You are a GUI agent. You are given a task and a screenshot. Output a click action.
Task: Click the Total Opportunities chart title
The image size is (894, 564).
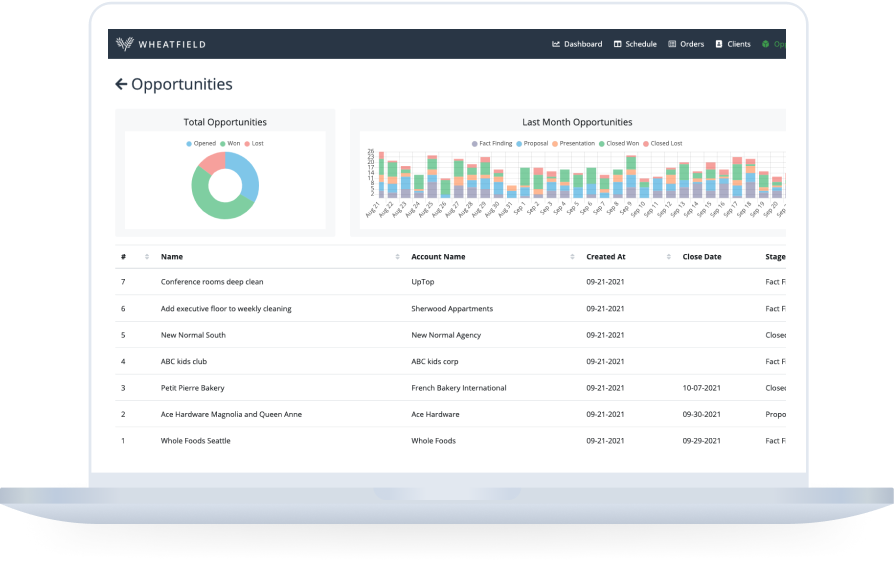pyautogui.click(x=225, y=122)
